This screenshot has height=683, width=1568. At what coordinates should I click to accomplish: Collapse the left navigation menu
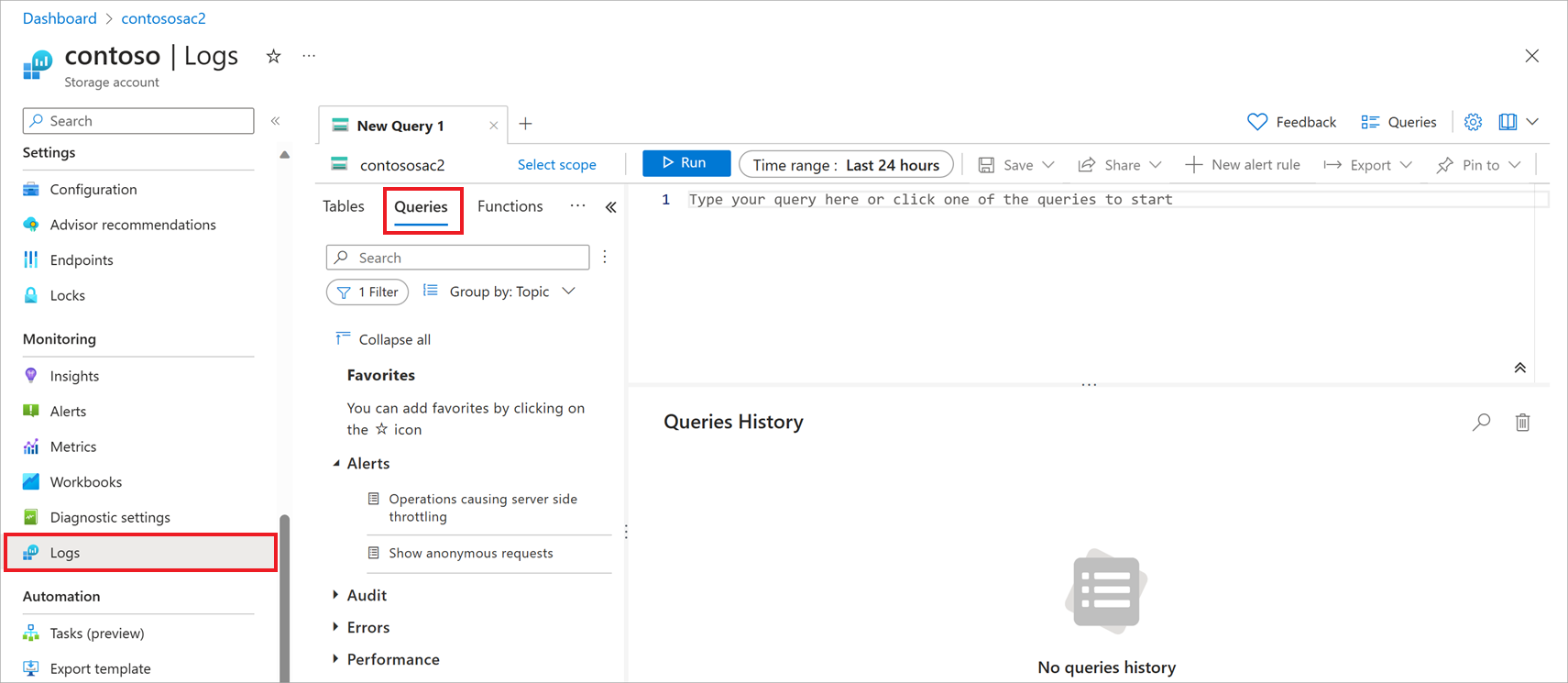coord(275,121)
